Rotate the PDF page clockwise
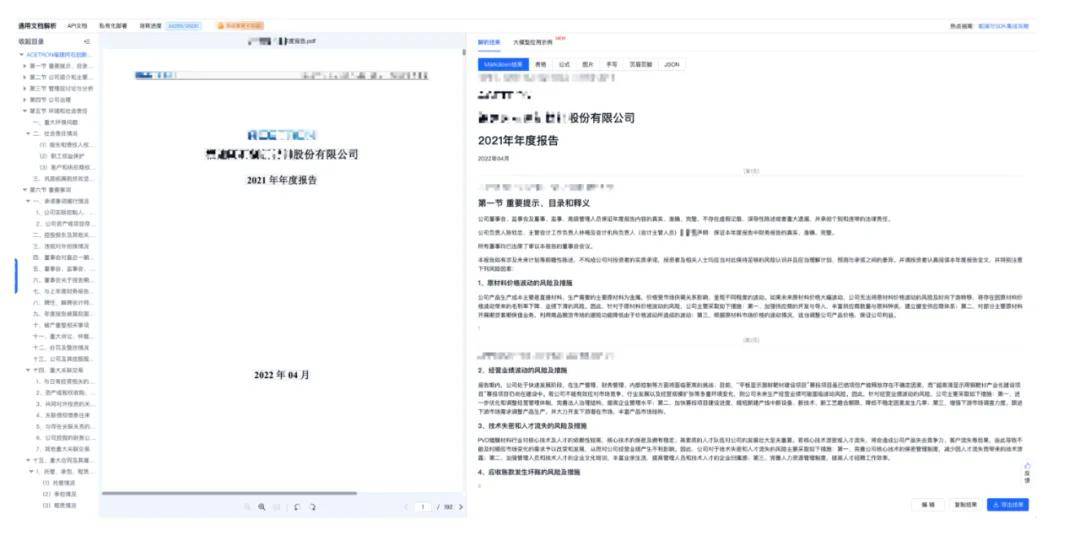The image size is (1080, 541). pyautogui.click(x=312, y=507)
